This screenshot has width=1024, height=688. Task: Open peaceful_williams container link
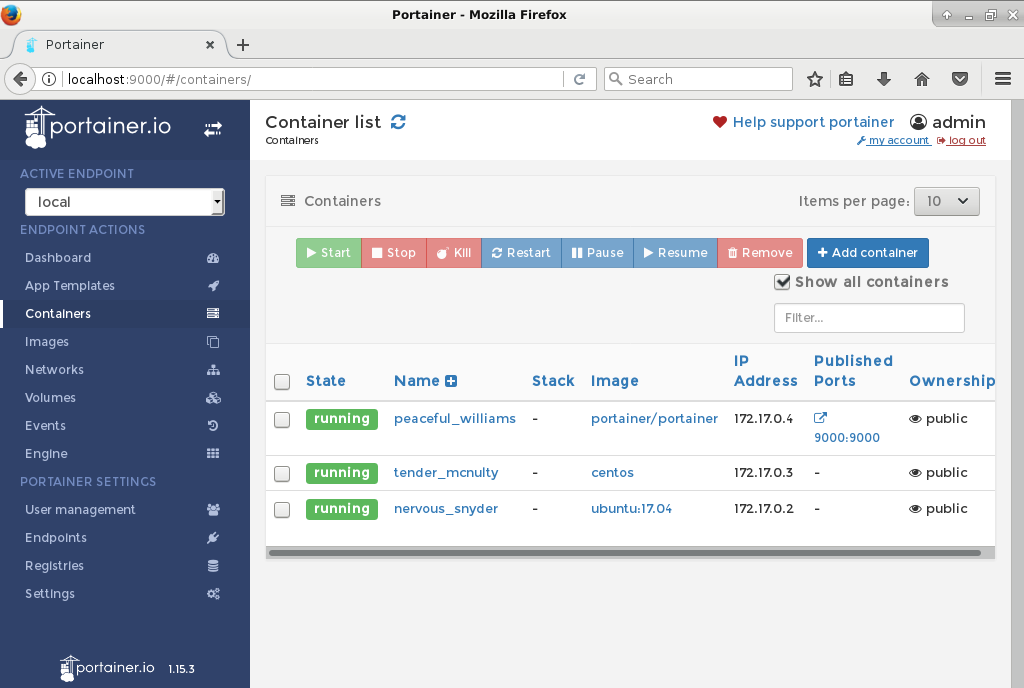(x=455, y=418)
